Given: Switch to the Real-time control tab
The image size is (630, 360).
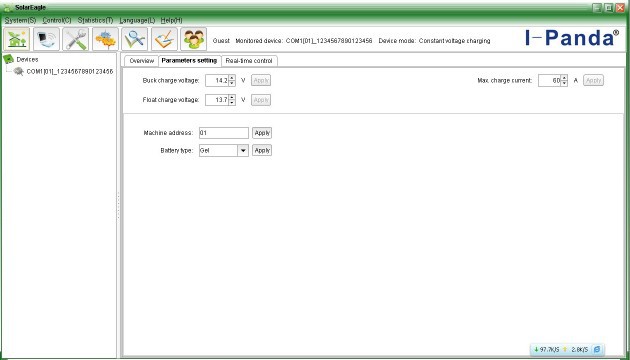Looking at the screenshot, I should (x=249, y=61).
